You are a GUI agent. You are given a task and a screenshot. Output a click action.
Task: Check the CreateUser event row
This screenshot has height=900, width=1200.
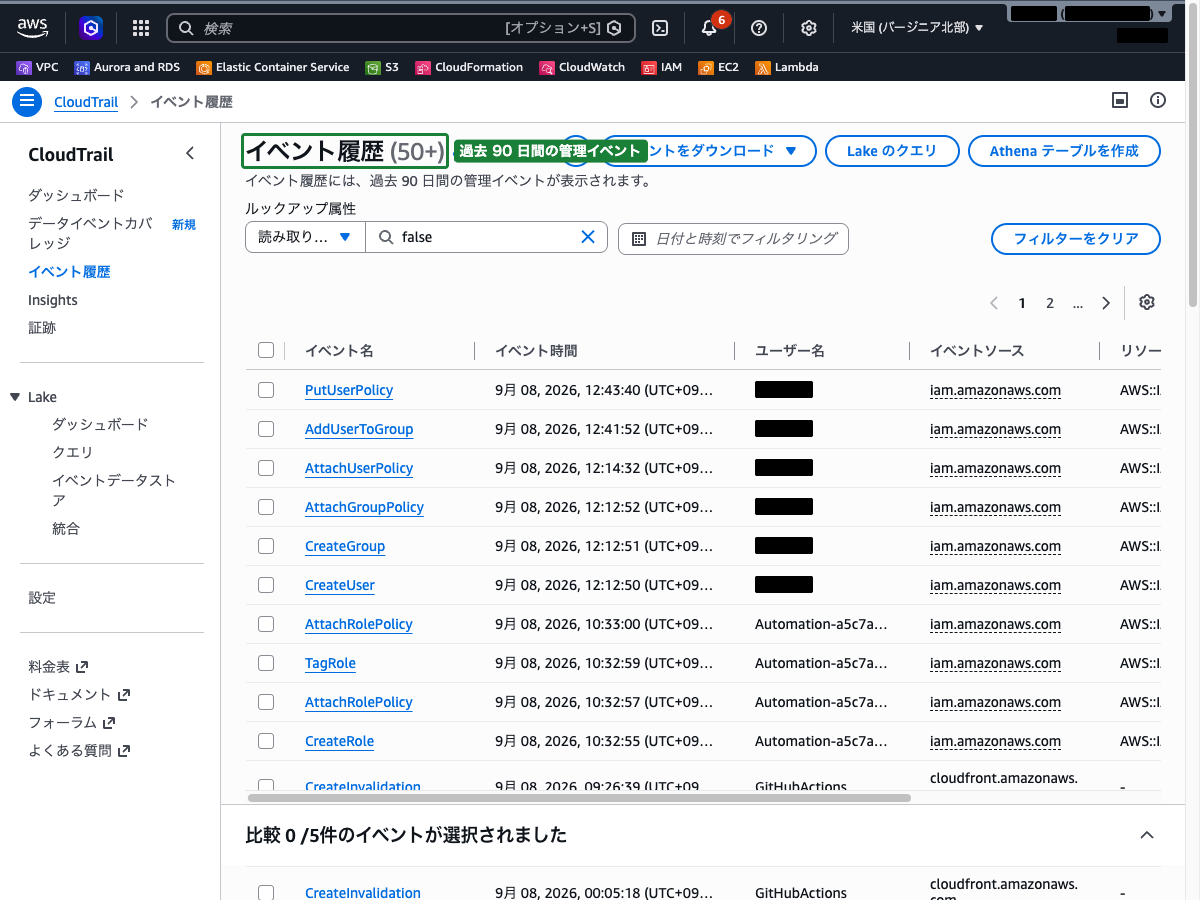point(266,585)
